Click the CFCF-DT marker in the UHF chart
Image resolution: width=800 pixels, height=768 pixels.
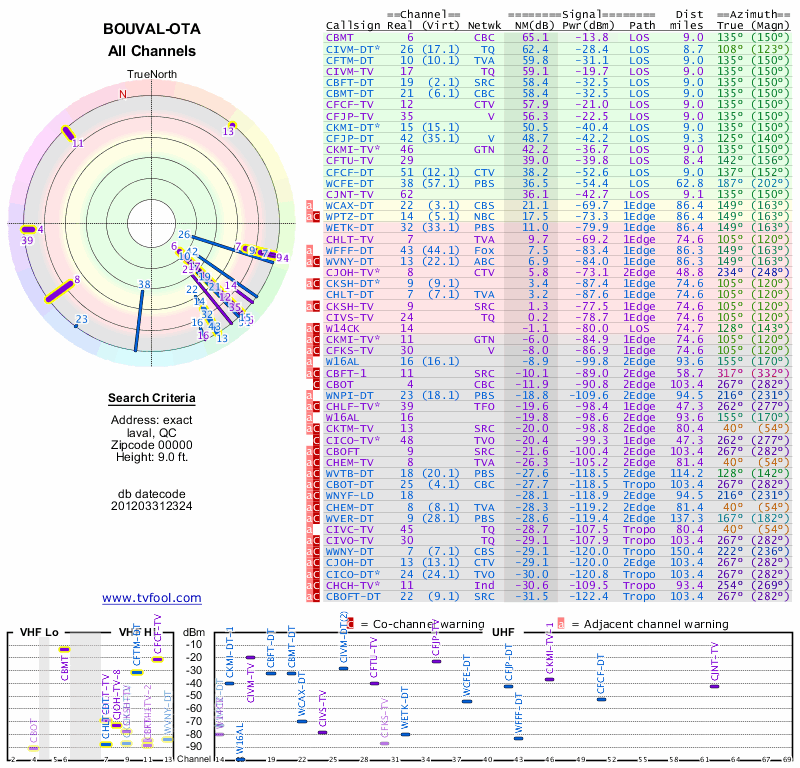pos(602,699)
